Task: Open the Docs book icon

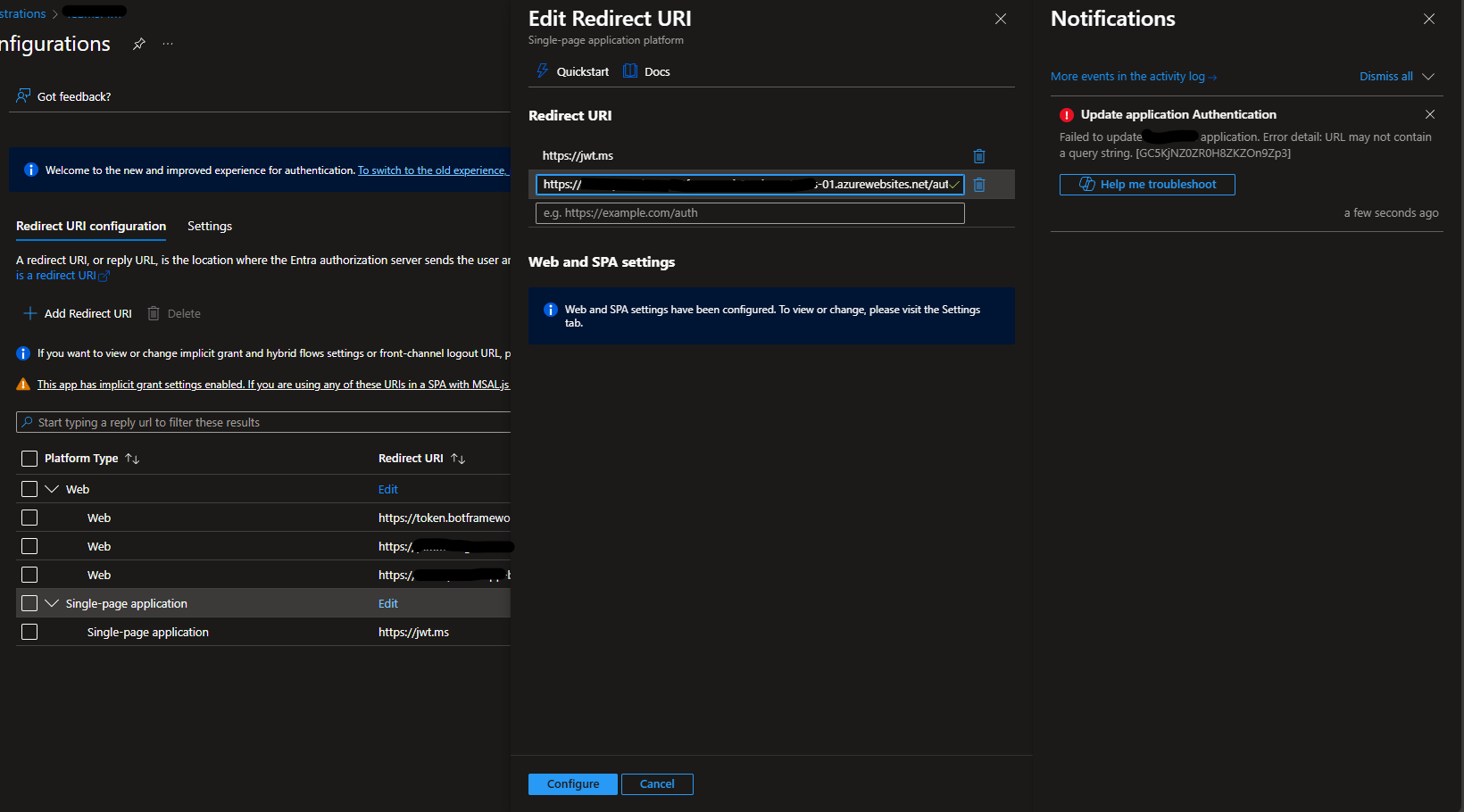Action: 630,71
